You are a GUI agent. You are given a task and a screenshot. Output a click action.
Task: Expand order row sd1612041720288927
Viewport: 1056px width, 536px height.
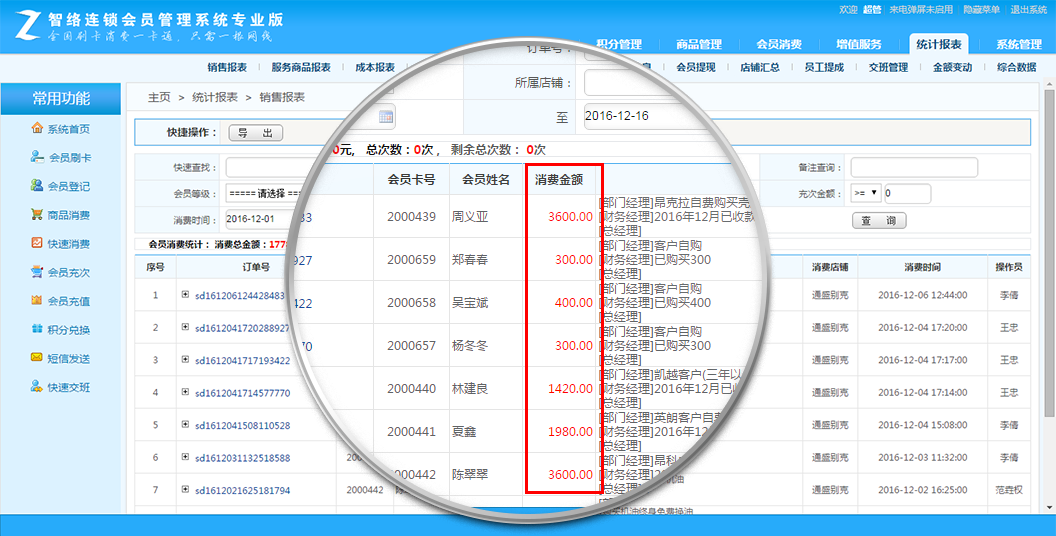185,327
